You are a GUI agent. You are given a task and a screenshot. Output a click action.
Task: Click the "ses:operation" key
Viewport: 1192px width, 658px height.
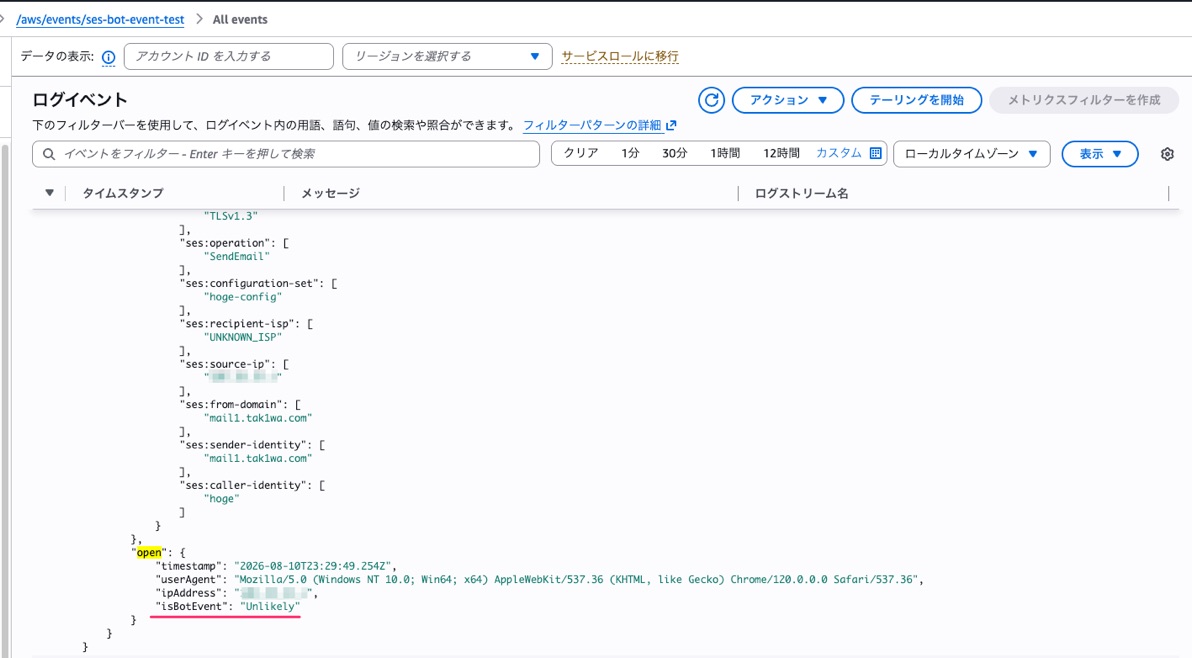tap(225, 243)
